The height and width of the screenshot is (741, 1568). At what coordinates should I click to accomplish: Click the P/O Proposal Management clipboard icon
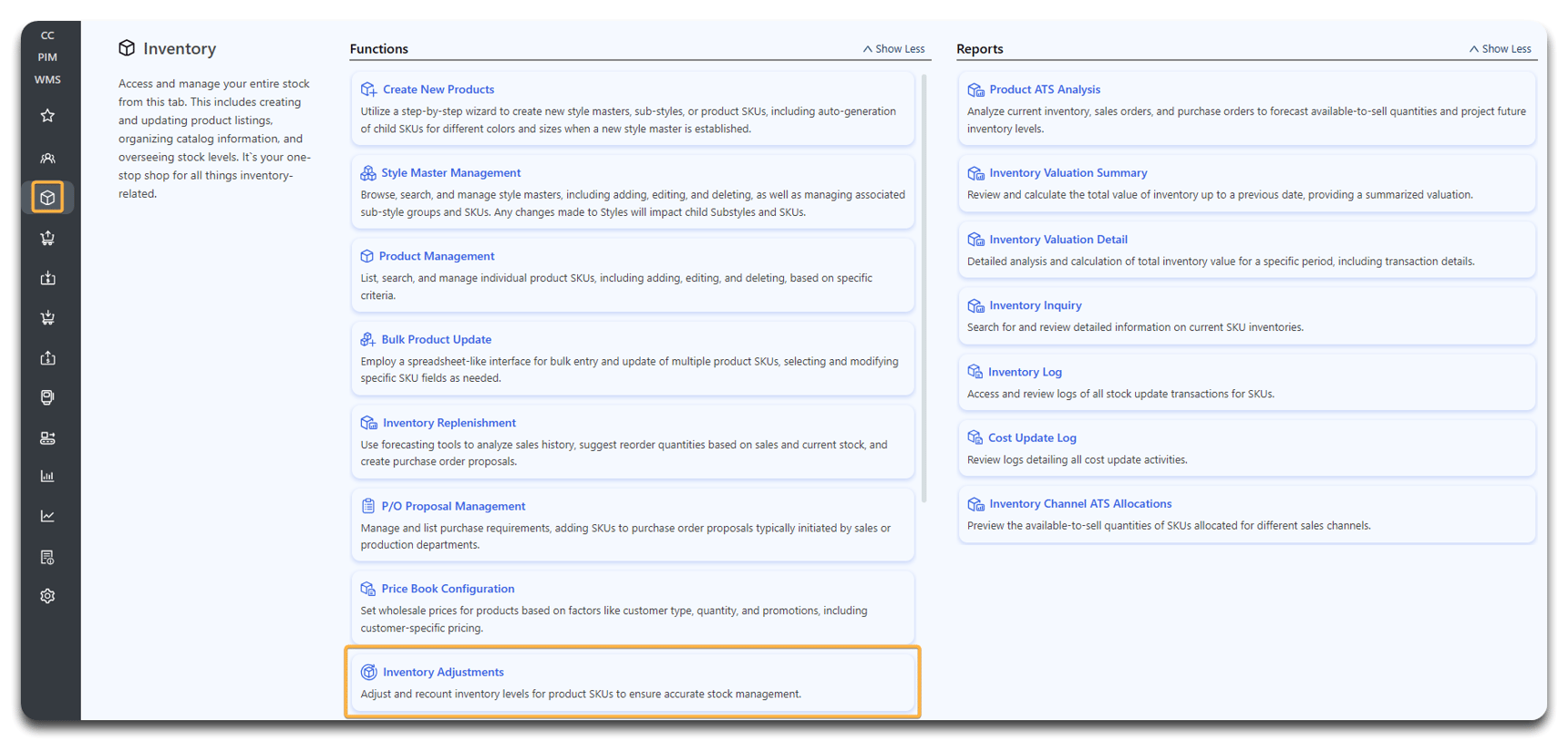[368, 506]
